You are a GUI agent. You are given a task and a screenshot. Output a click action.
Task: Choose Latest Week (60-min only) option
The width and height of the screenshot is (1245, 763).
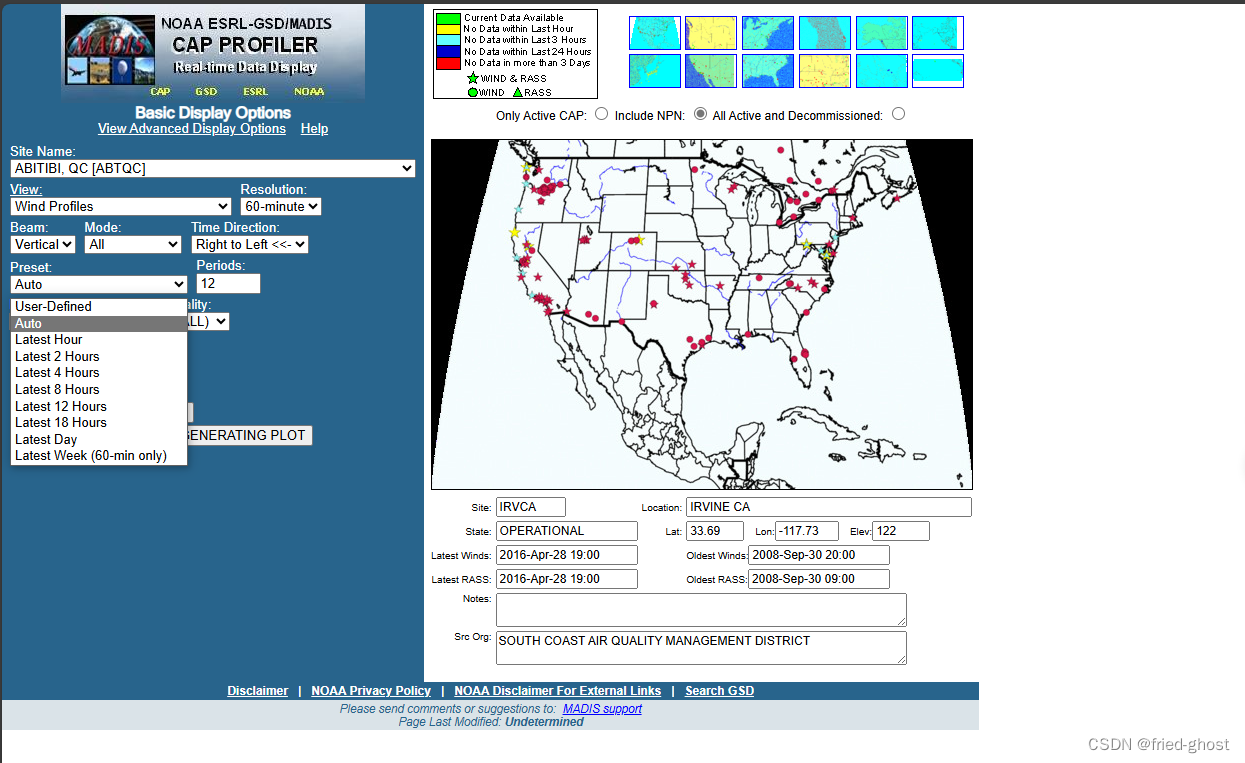click(x=99, y=456)
